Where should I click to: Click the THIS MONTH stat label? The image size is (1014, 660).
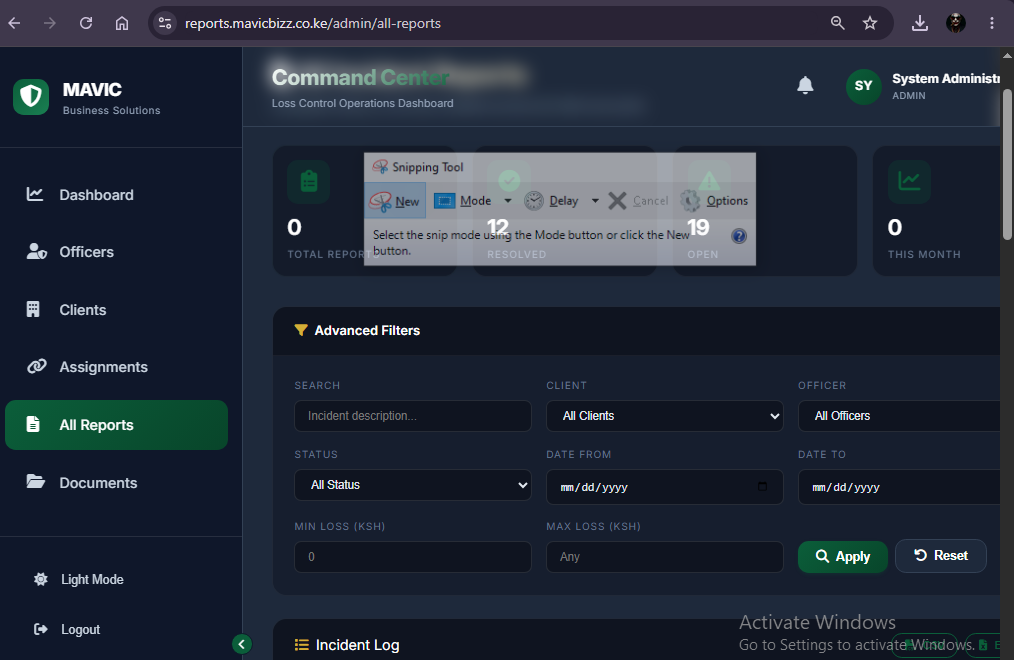pos(924,254)
